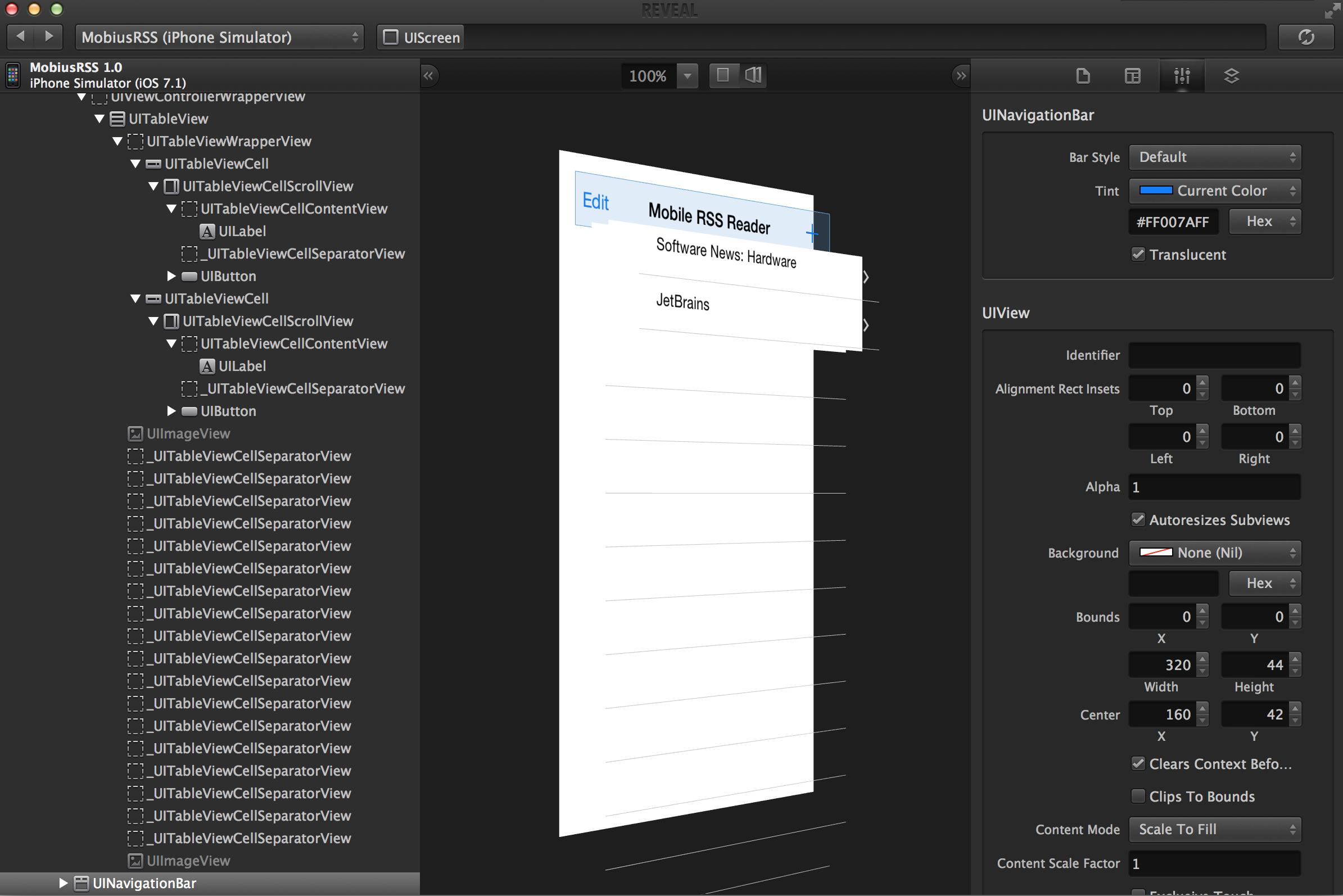
Task: Click the side-by-side layout icon
Action: pyautogui.click(x=755, y=74)
